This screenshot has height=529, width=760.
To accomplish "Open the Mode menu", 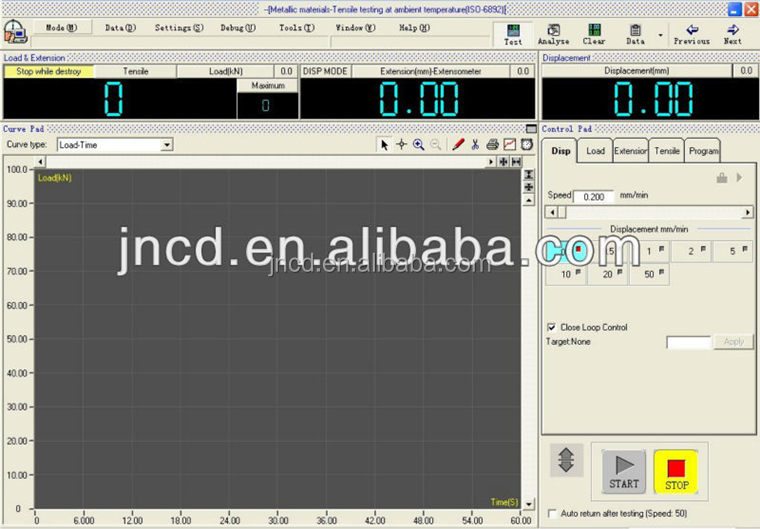I will (62, 28).
